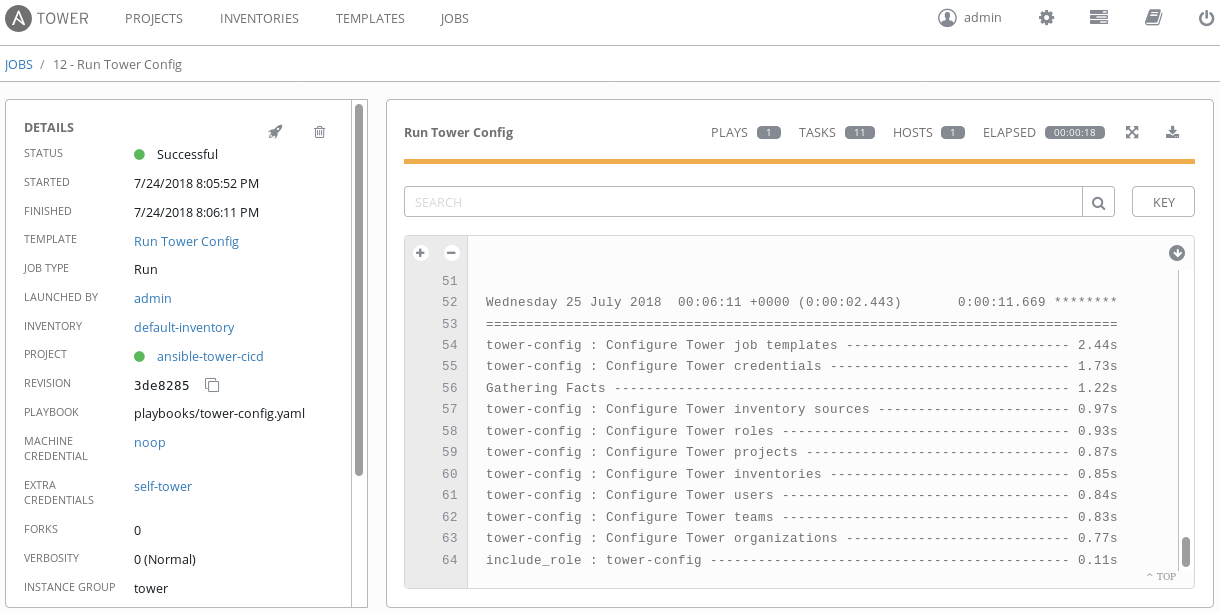Viewport: 1220px width, 611px height.
Task: Click Configure Tower users line
Action: pyautogui.click(x=801, y=495)
